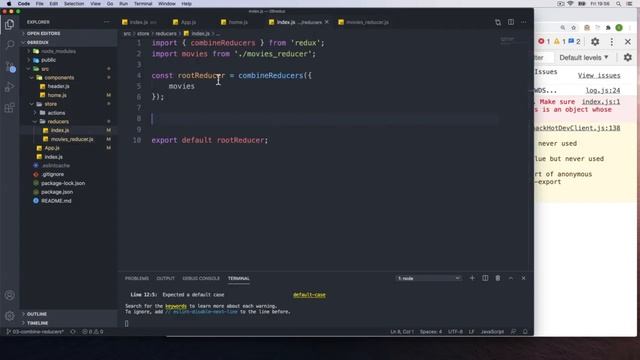
Task: Open console settings gear in DevTools
Action: pyautogui.click(x=628, y=58)
